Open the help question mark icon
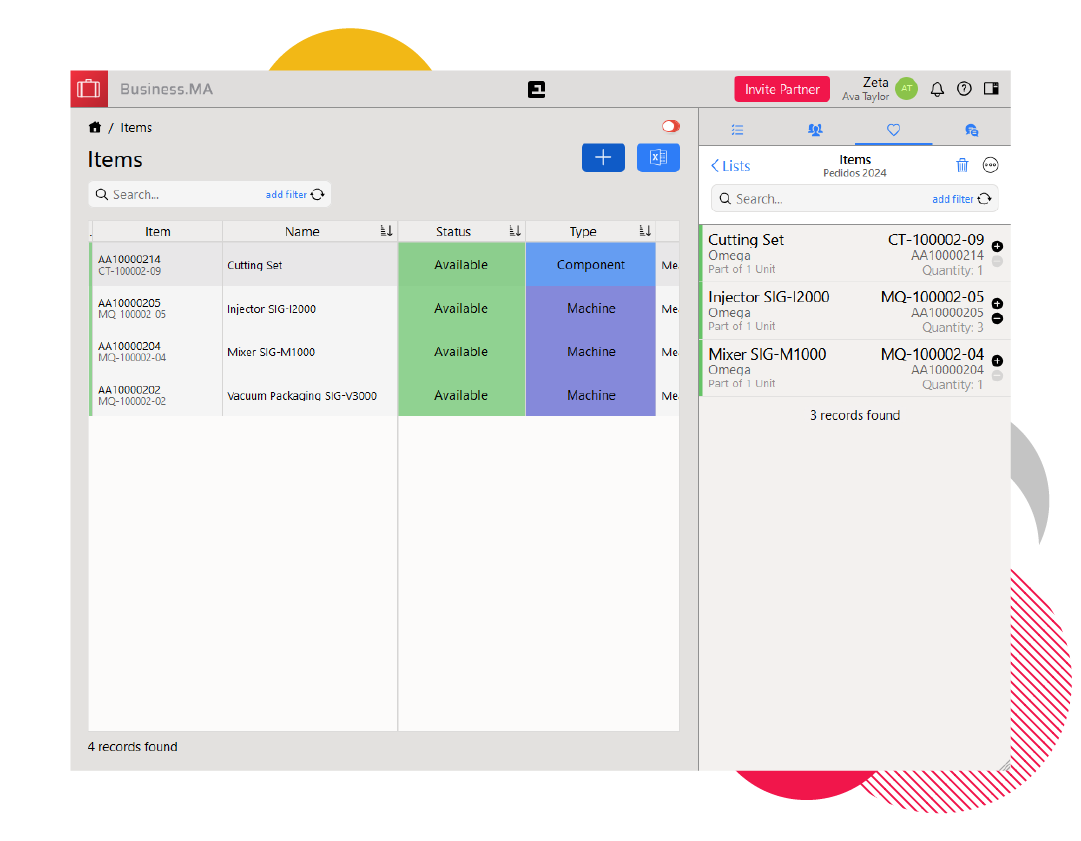This screenshot has height=841, width=1081. pos(964,89)
